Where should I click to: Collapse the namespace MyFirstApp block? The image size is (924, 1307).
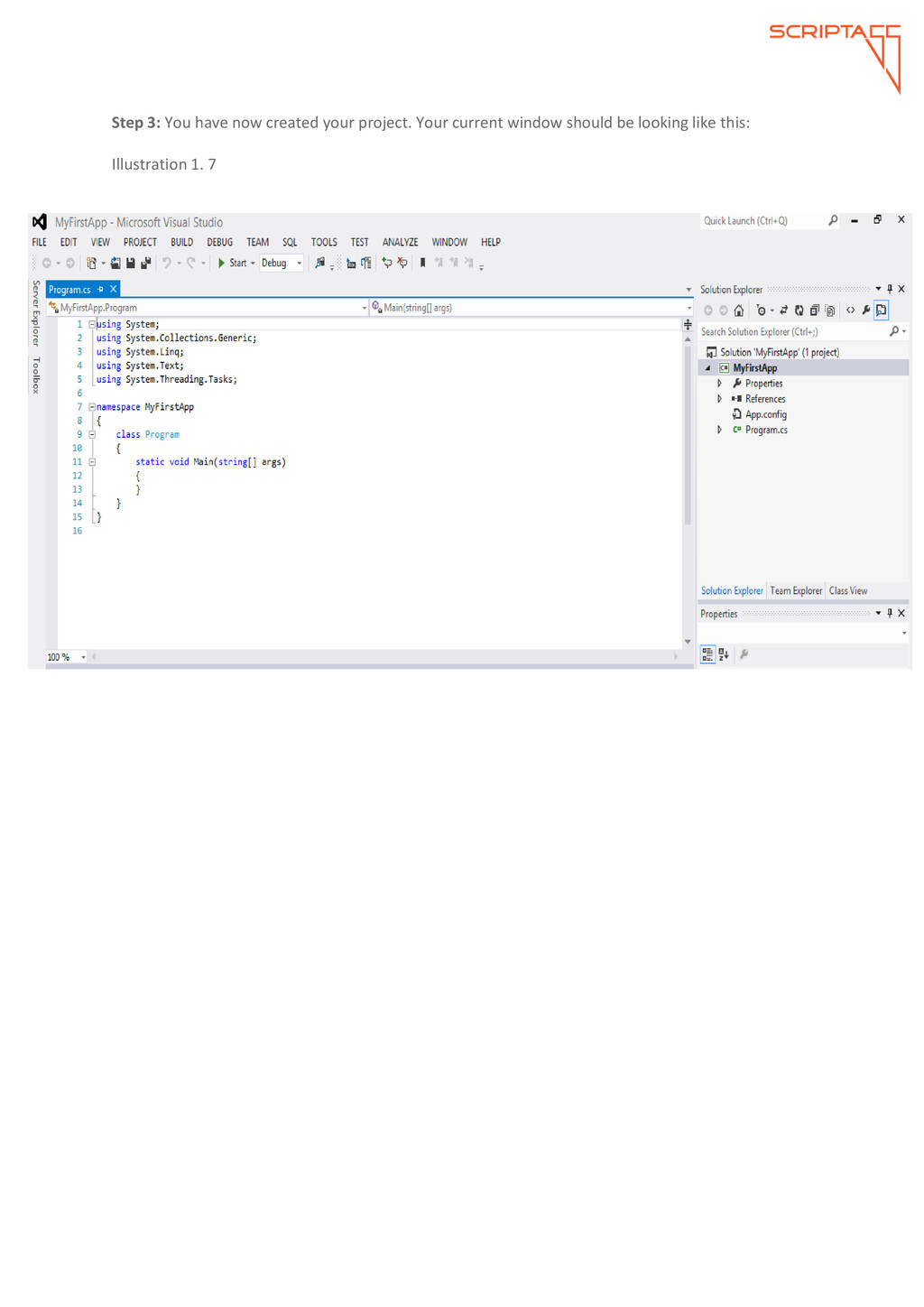coord(92,407)
